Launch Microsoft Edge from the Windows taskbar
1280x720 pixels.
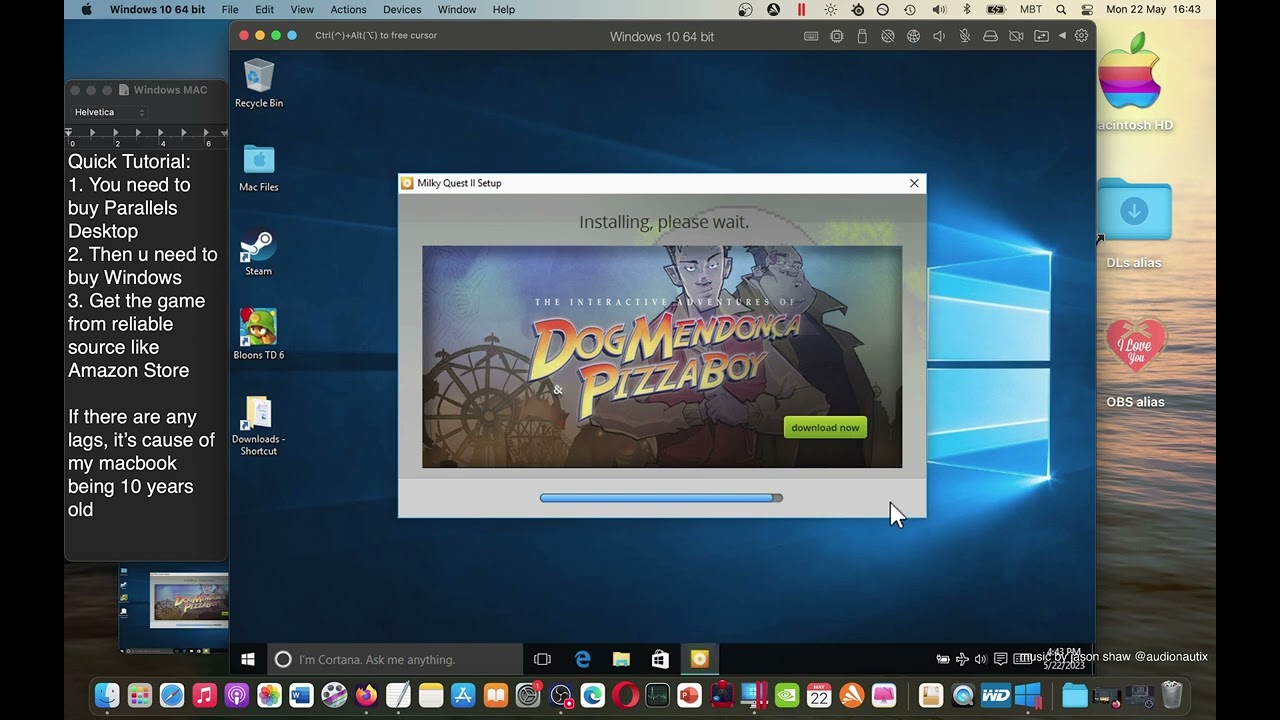point(582,659)
